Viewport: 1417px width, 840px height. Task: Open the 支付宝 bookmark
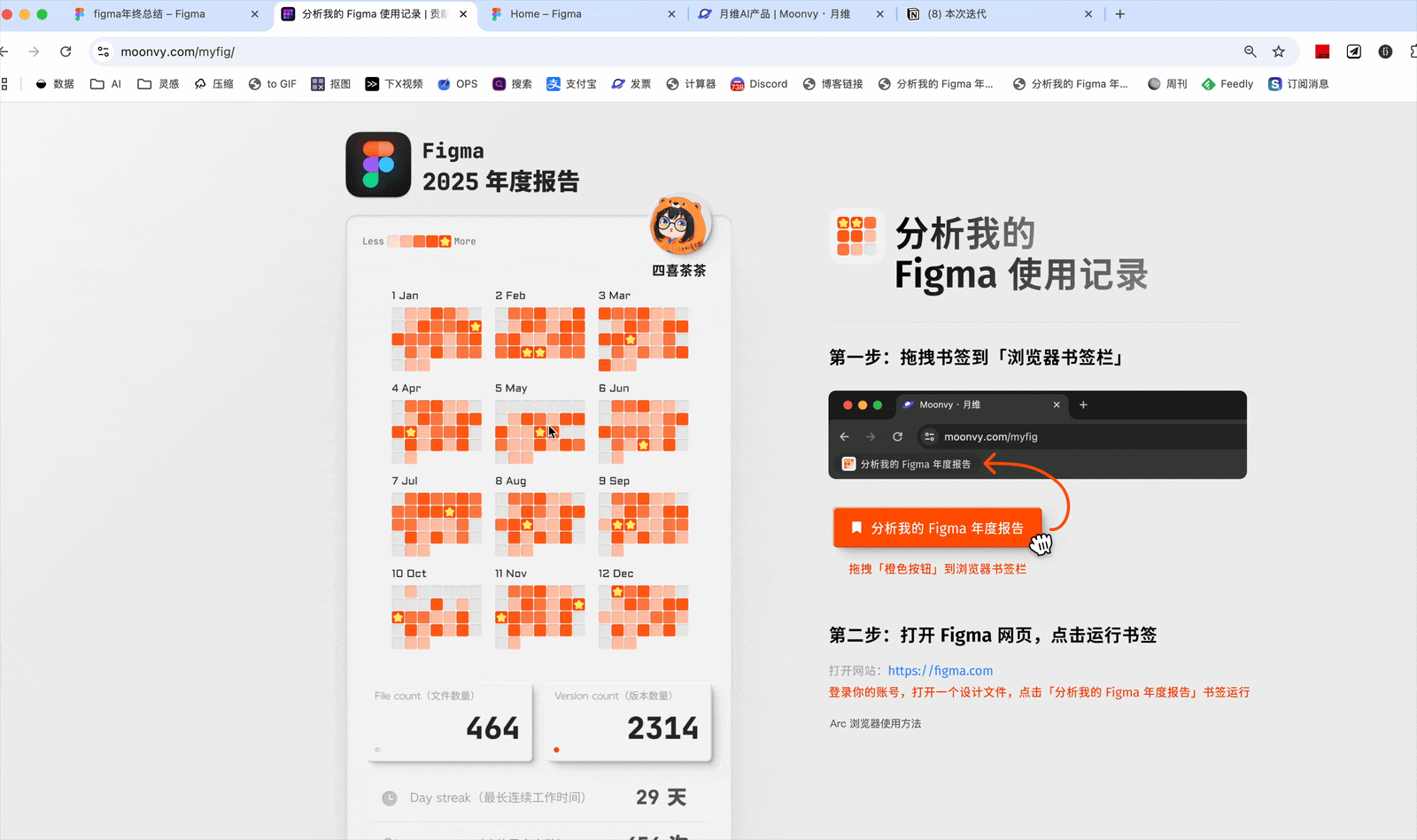pyautogui.click(x=571, y=84)
